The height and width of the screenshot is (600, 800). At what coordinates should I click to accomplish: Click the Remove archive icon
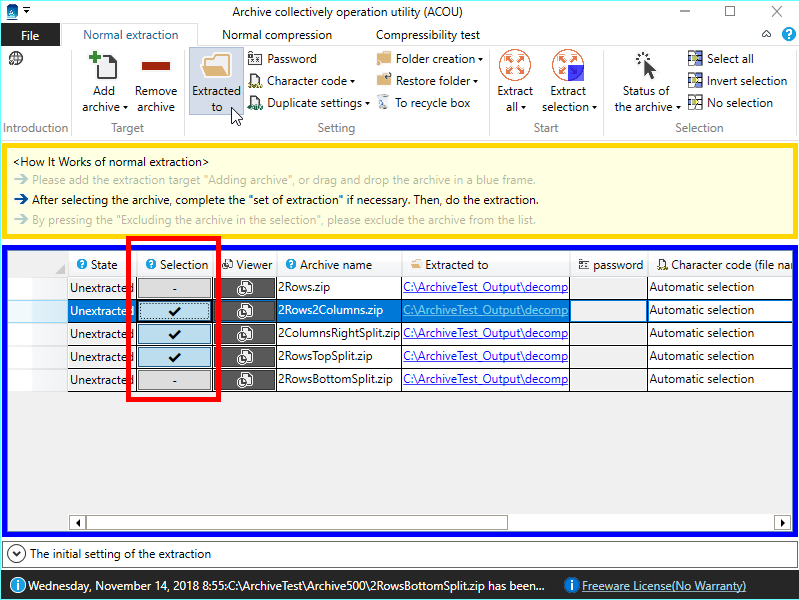(x=156, y=68)
